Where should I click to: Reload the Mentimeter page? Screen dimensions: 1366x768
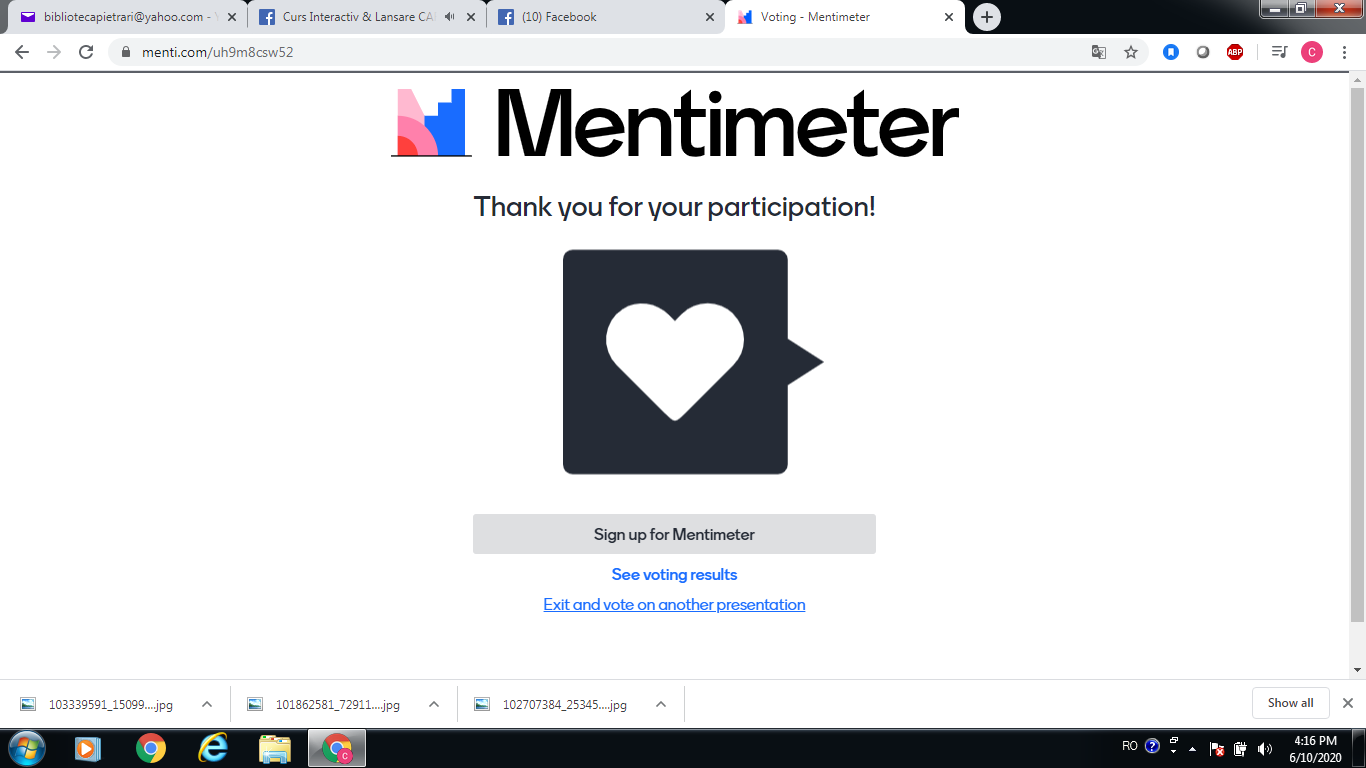86,52
